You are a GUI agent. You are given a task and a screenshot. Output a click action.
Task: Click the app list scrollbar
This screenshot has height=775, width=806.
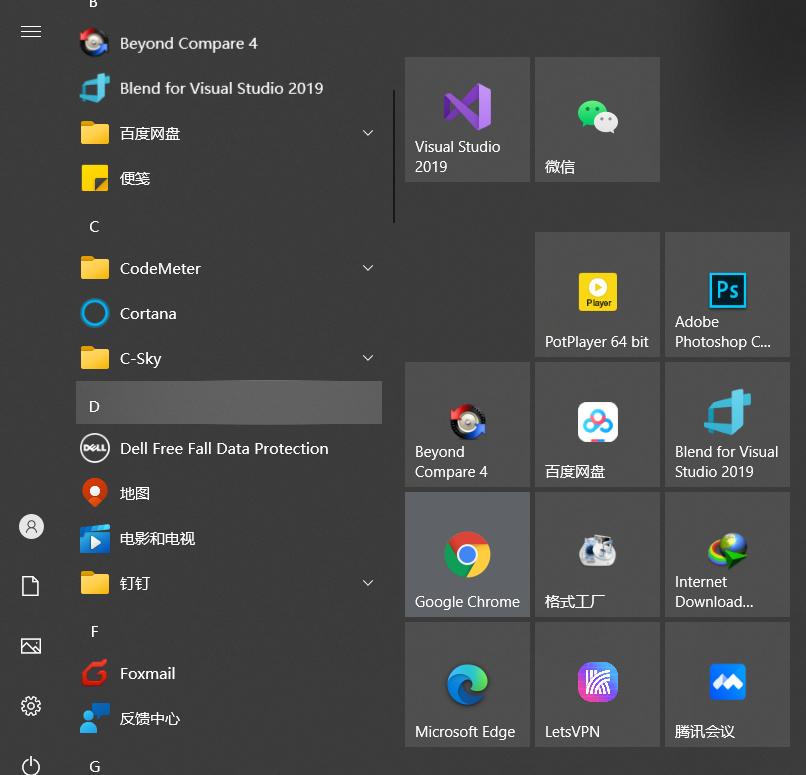pos(394,157)
